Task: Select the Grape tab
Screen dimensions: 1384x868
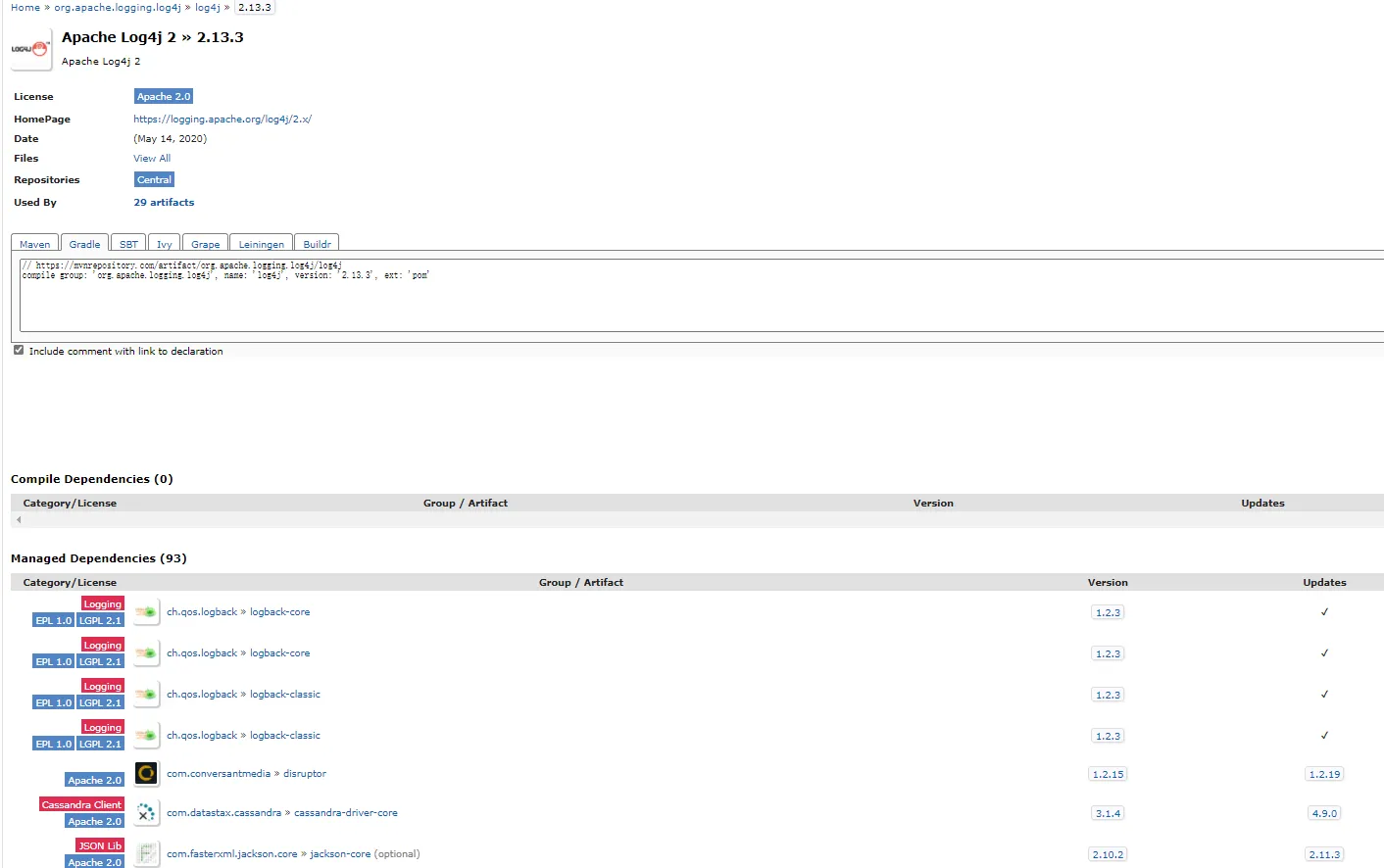Action: click(x=206, y=244)
